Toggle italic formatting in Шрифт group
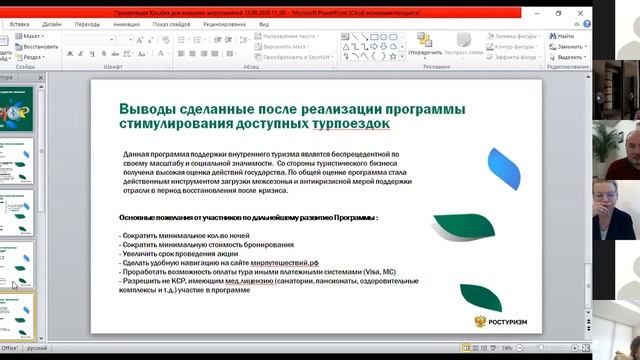Image resolution: width=640 pixels, height=360 pixels. [x=81, y=54]
